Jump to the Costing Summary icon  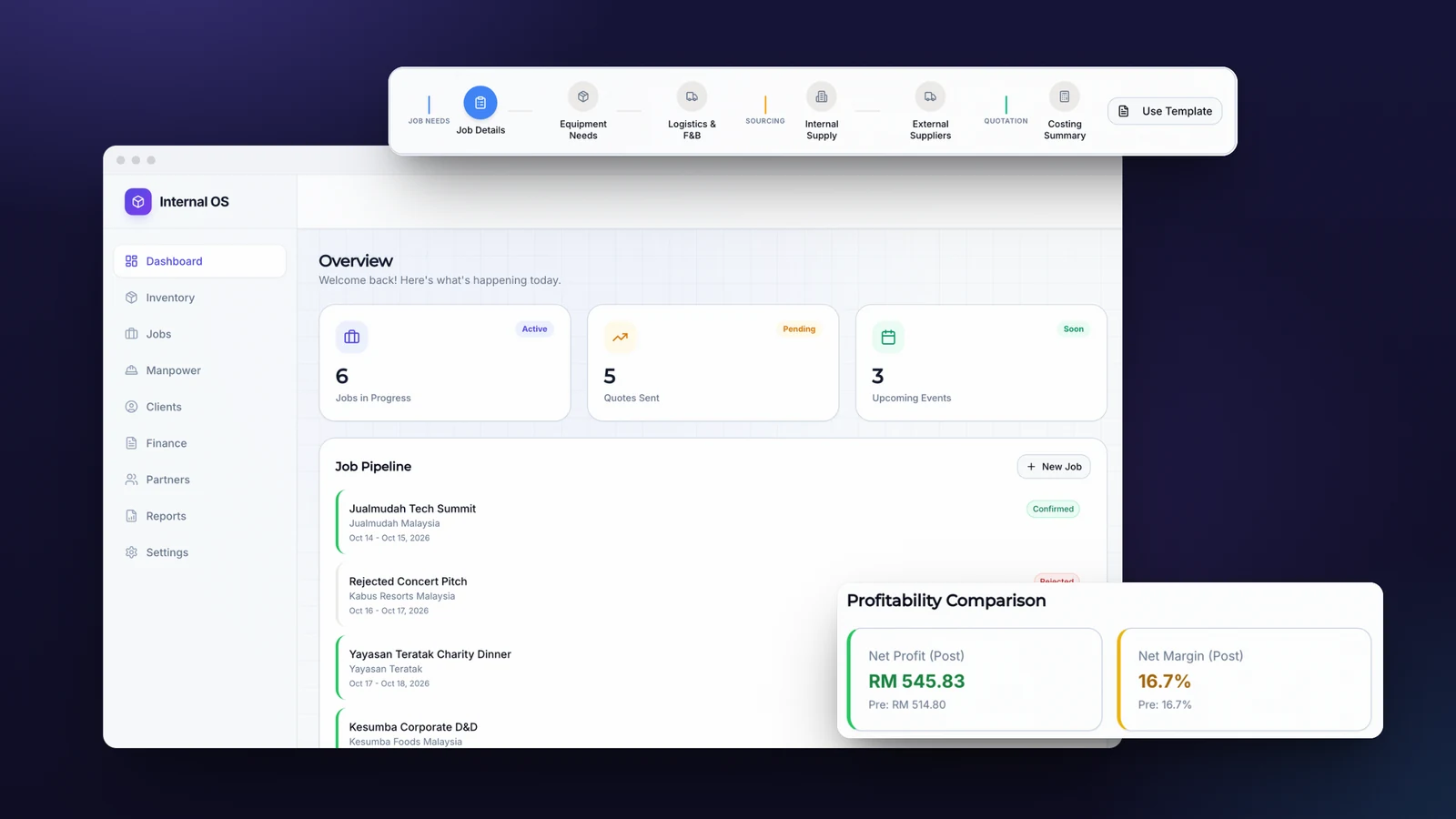1065,96
